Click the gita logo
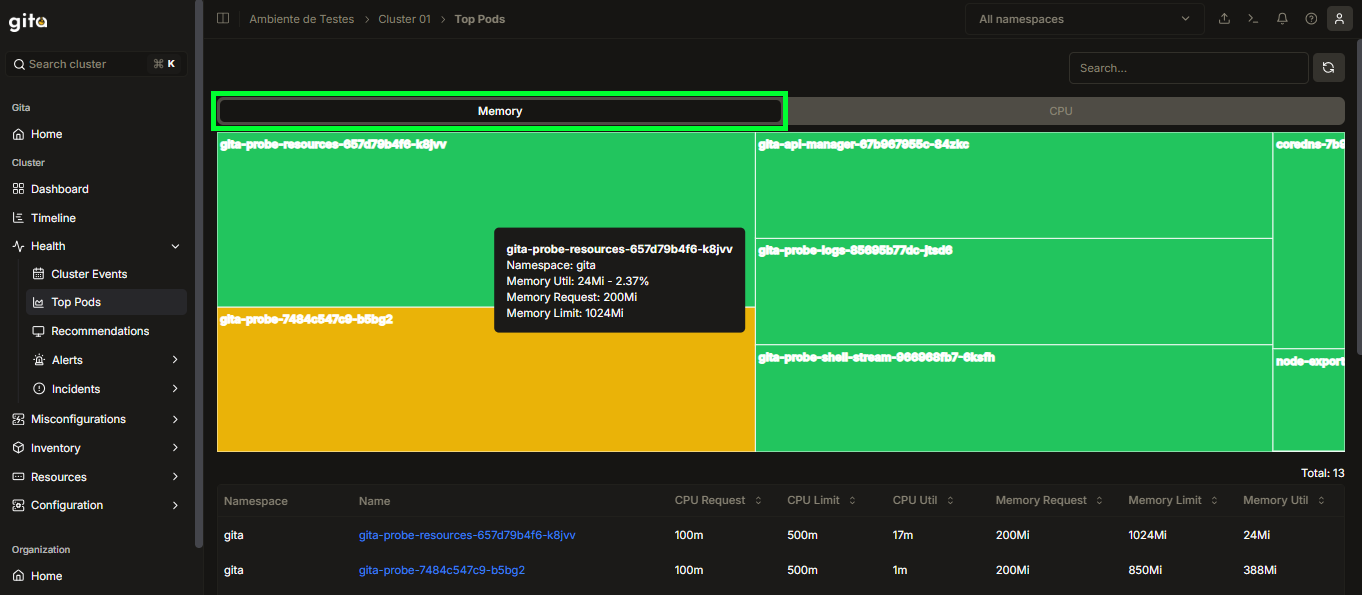The height and width of the screenshot is (595, 1362). point(28,22)
